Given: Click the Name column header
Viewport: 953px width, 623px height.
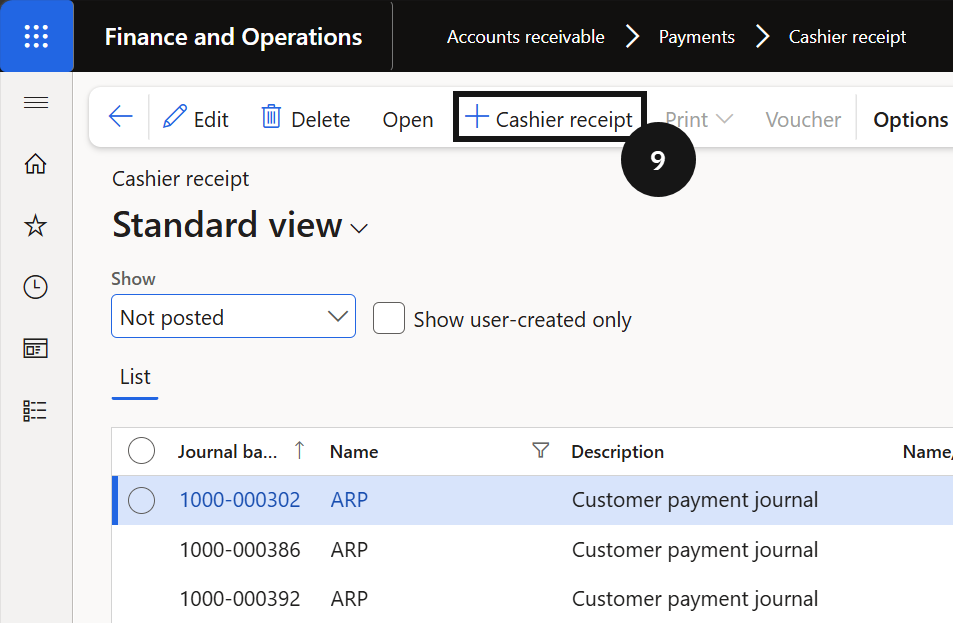Looking at the screenshot, I should click(x=354, y=452).
